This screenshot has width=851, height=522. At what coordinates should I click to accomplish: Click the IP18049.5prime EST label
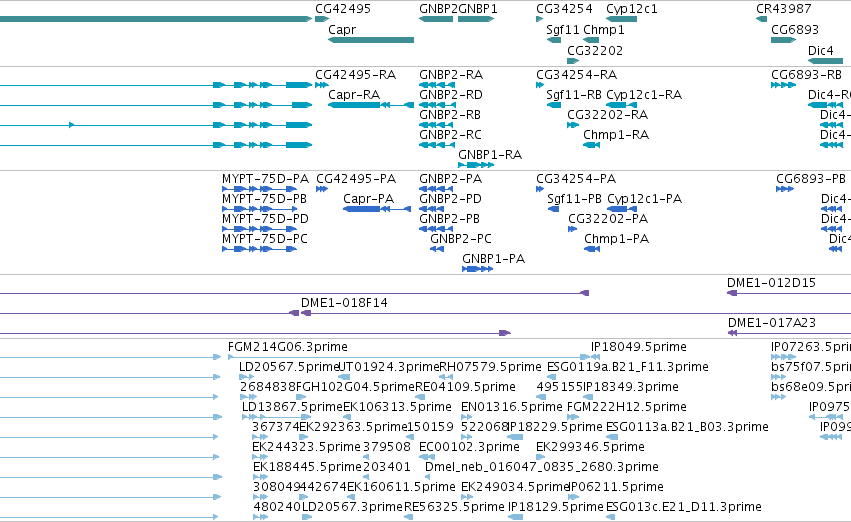(x=639, y=347)
